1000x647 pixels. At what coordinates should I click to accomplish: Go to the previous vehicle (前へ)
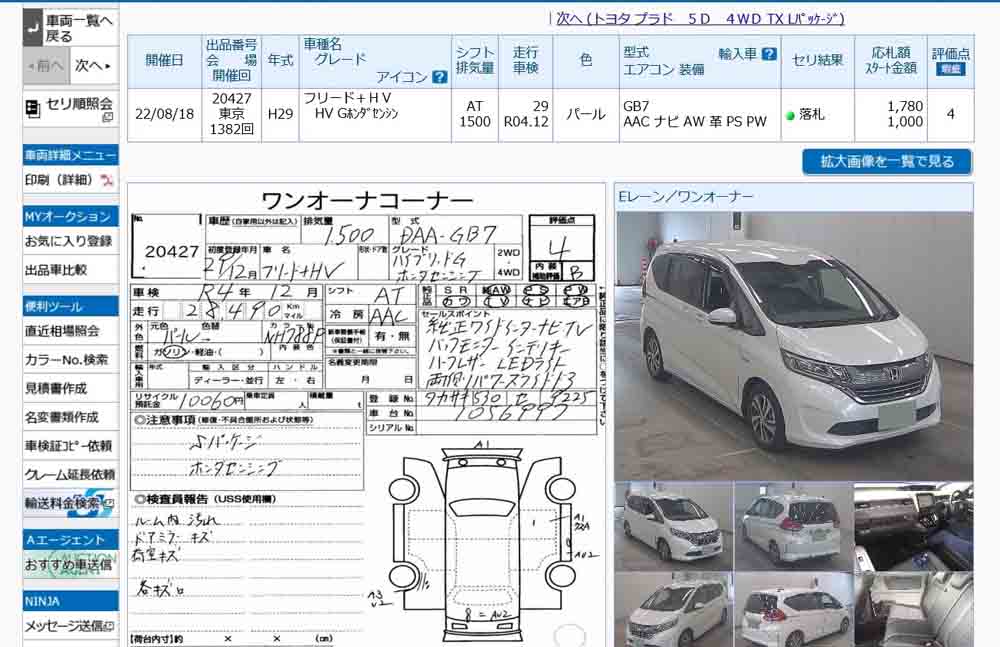pos(45,66)
